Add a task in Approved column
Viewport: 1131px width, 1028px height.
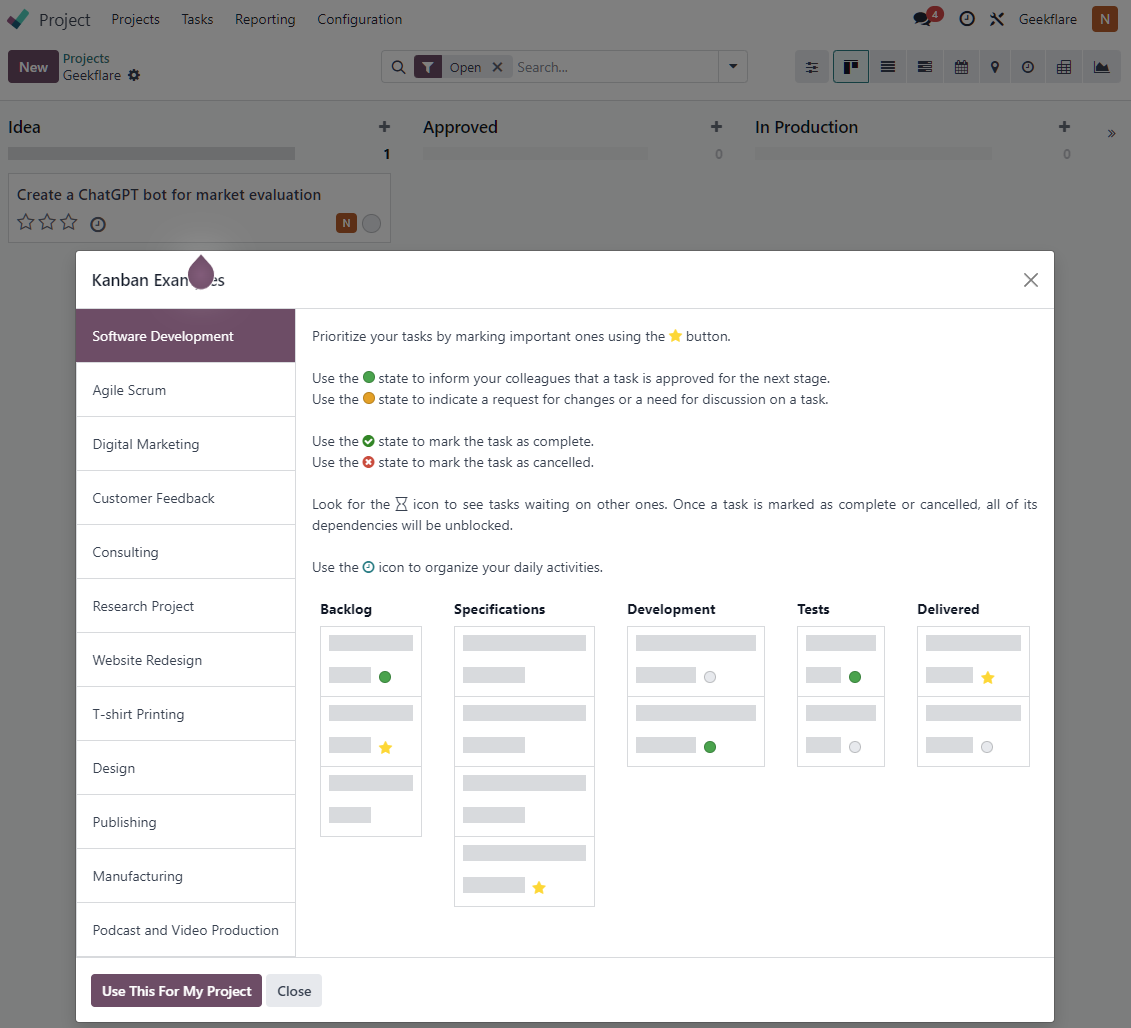tap(716, 127)
